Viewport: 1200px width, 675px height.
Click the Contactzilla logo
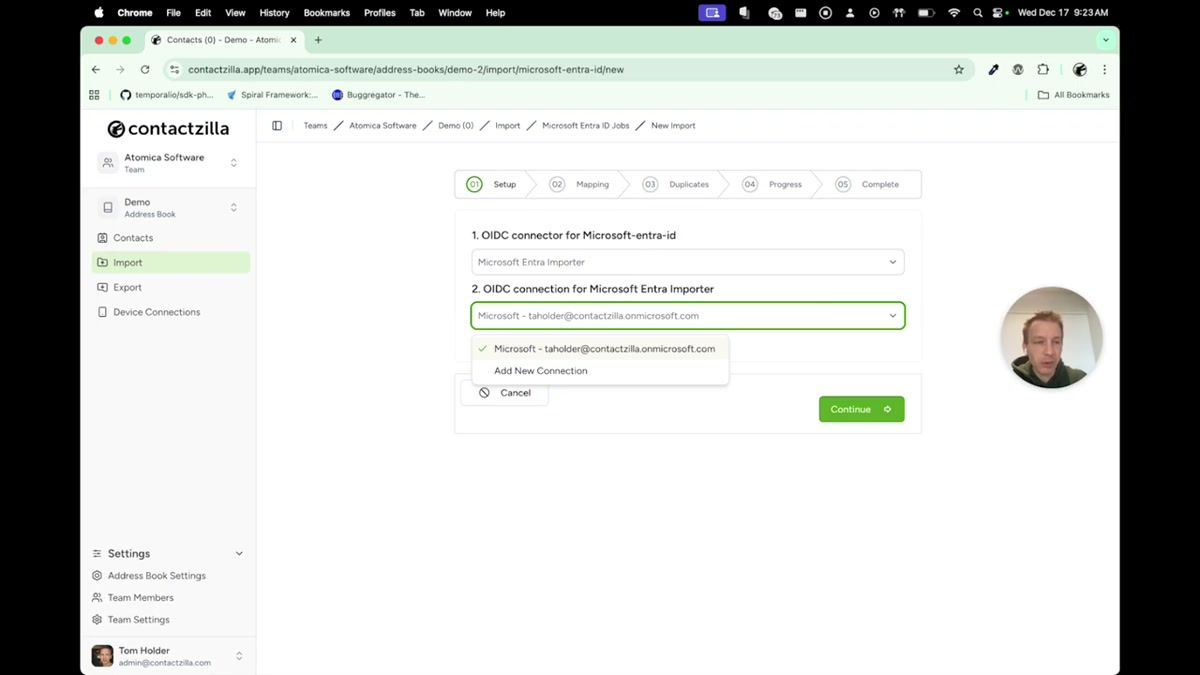(x=168, y=128)
